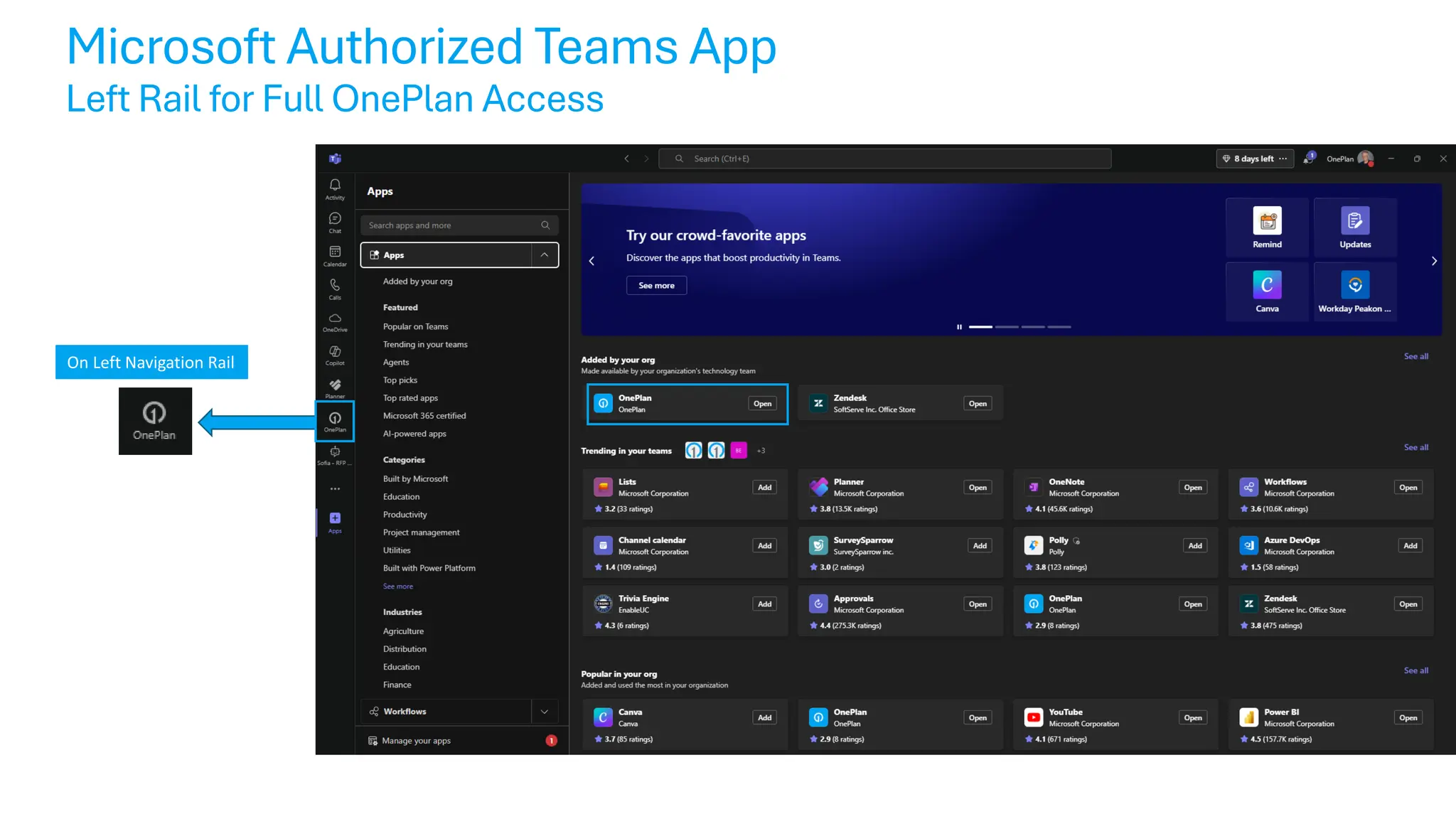Select Added by your org in sidebar
This screenshot has height=819, width=1456.
[x=417, y=282]
